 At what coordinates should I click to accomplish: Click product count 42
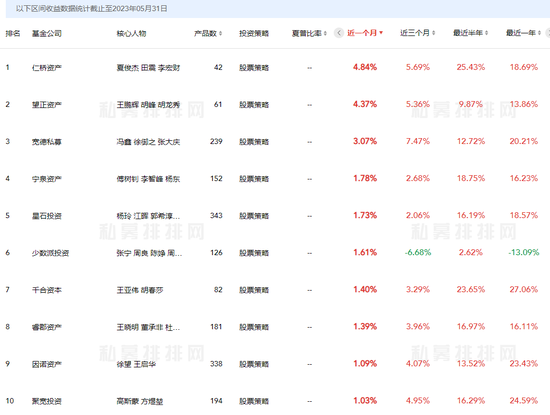218,67
